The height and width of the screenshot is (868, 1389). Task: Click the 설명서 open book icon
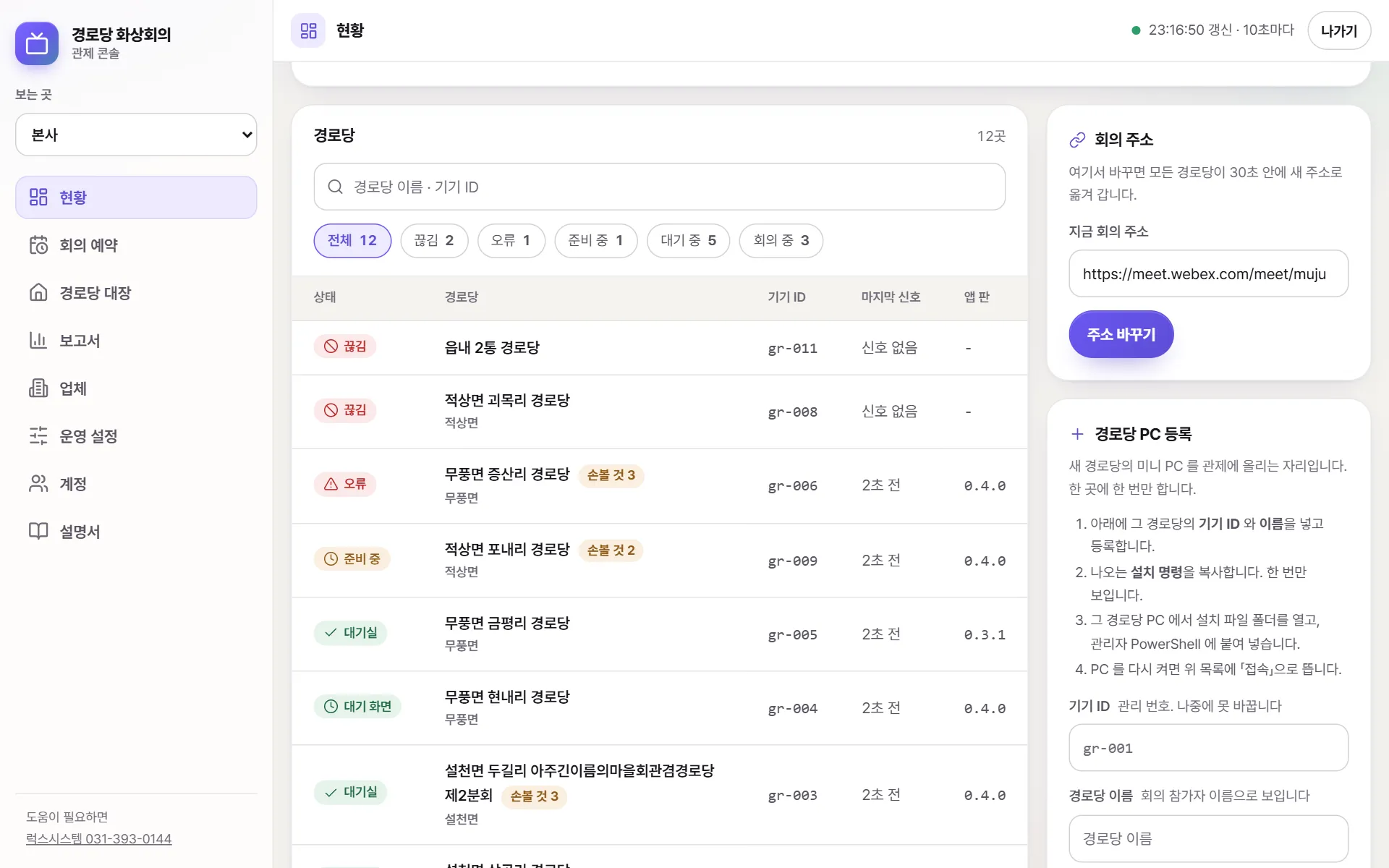[x=38, y=531]
